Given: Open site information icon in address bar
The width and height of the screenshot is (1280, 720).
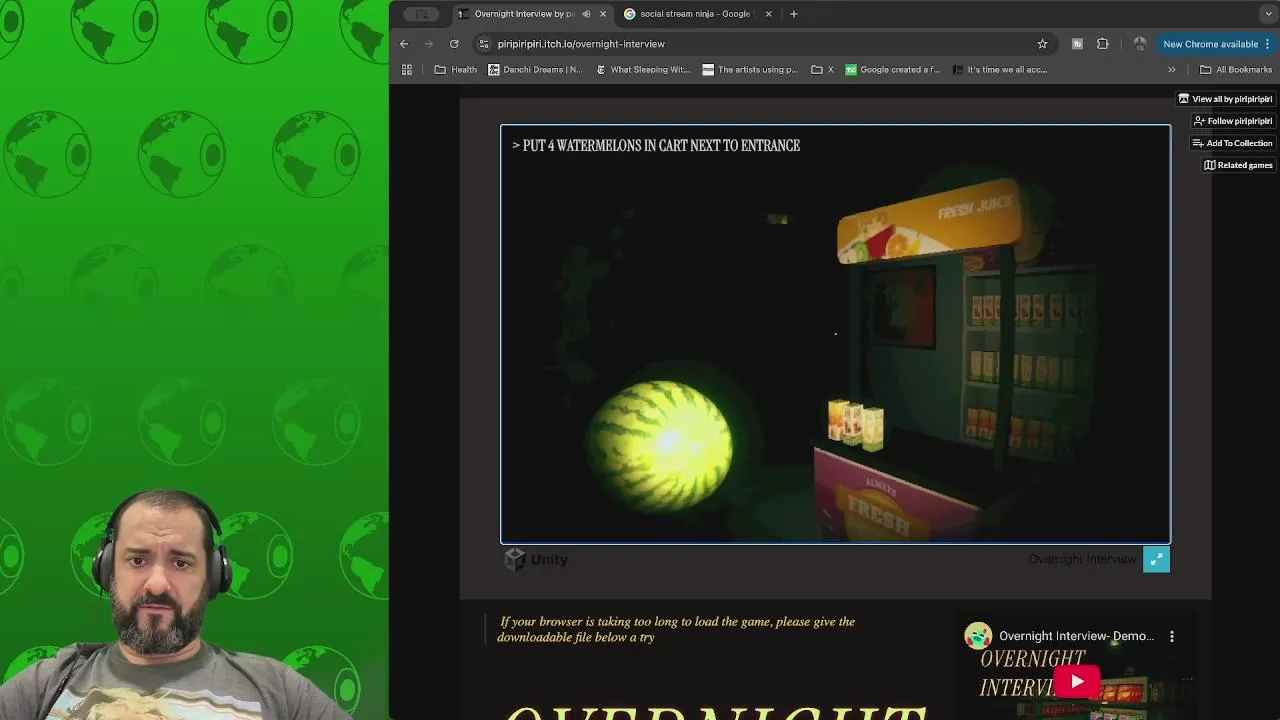Looking at the screenshot, I should (x=484, y=44).
